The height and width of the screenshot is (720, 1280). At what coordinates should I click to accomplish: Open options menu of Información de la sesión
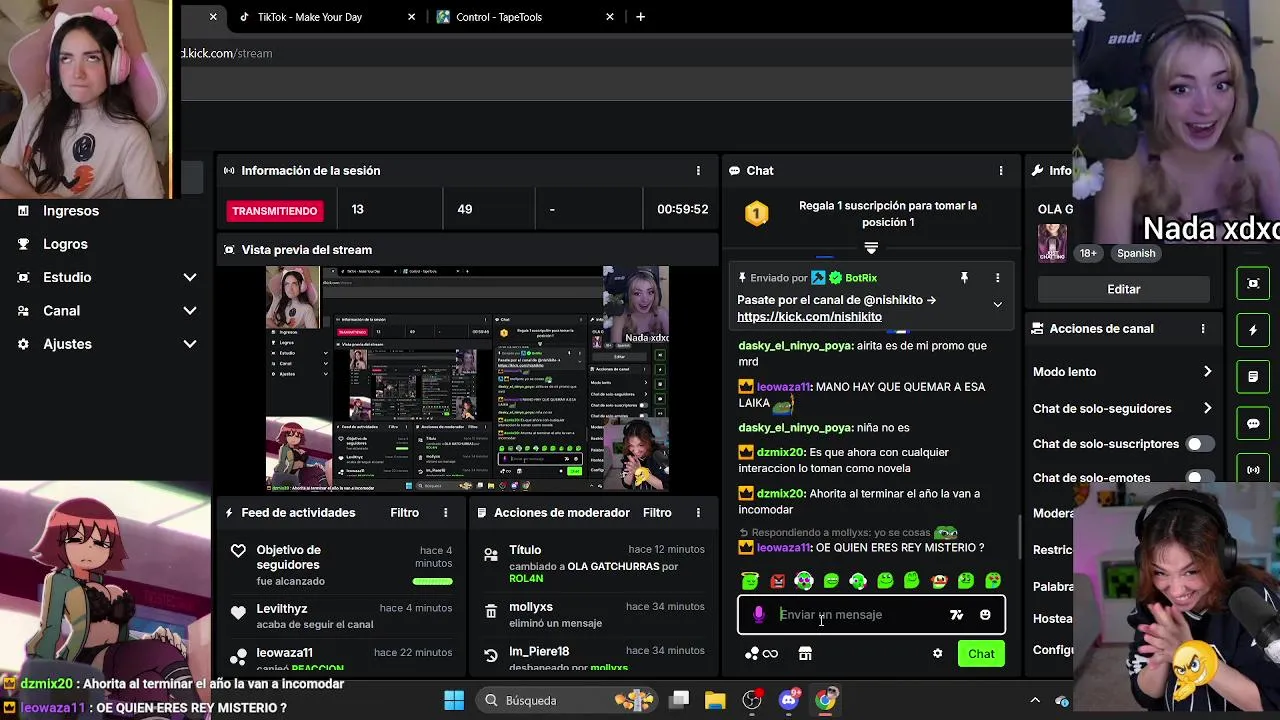pyautogui.click(x=698, y=171)
